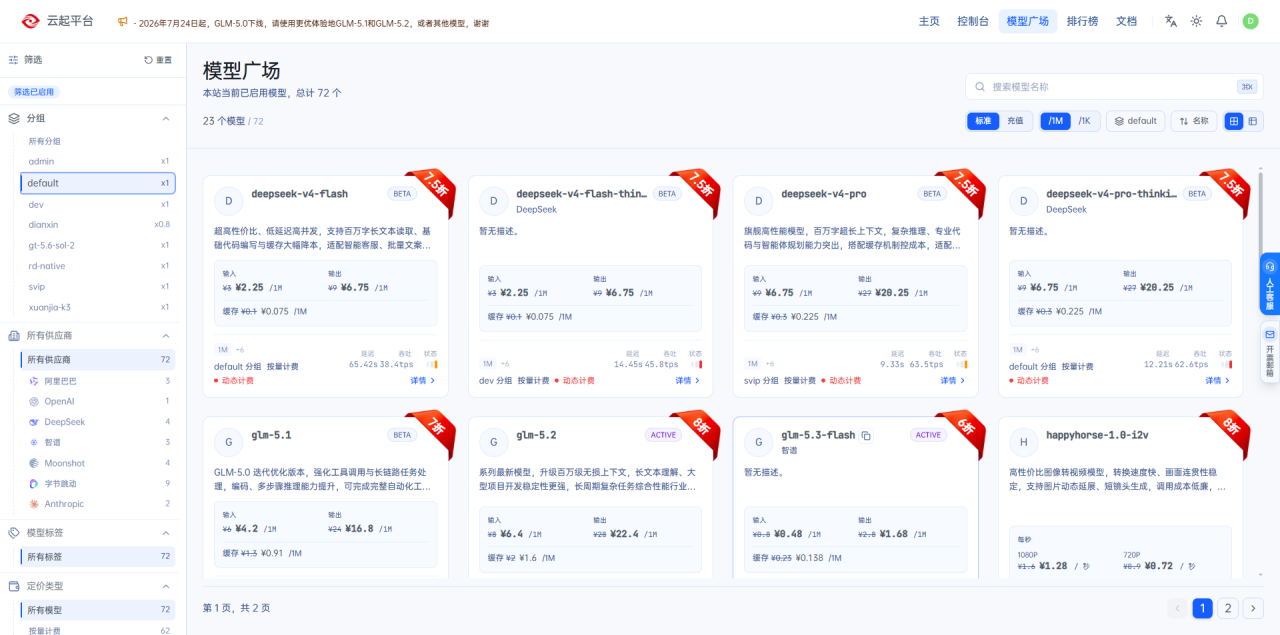
Task: Go to page 1
Action: (x=1203, y=608)
